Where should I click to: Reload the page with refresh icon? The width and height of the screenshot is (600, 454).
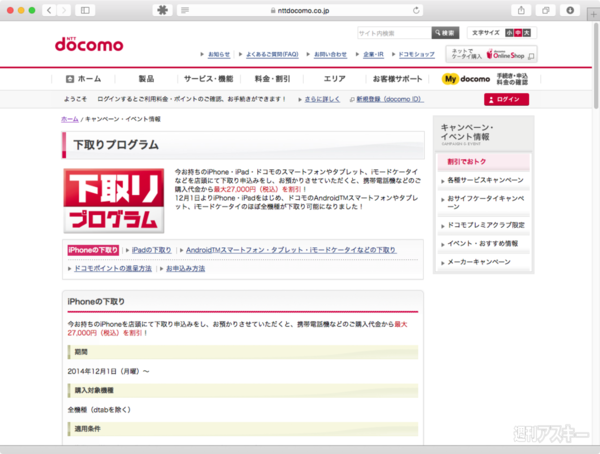coord(416,10)
